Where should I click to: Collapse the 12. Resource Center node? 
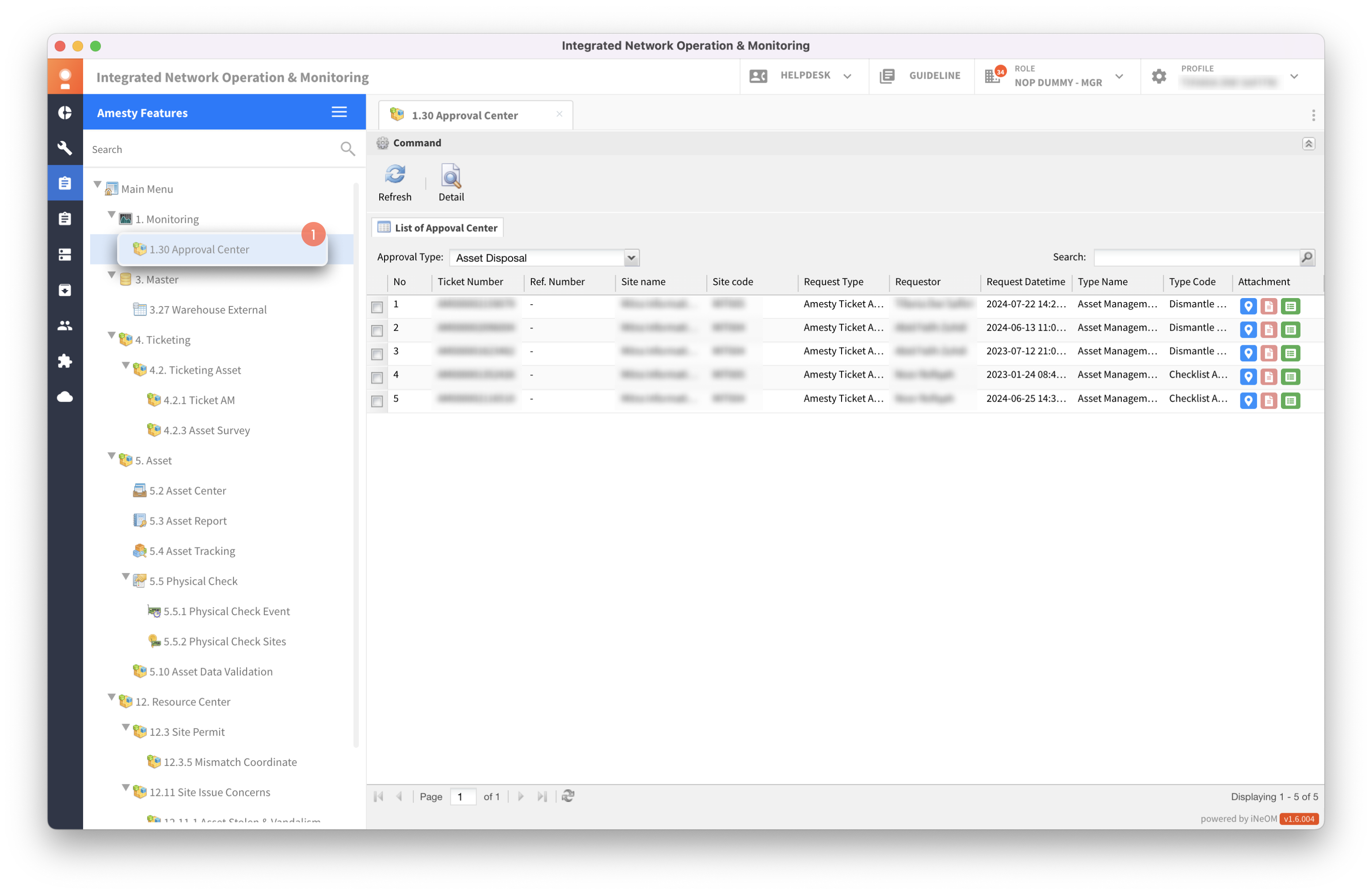coord(112,697)
